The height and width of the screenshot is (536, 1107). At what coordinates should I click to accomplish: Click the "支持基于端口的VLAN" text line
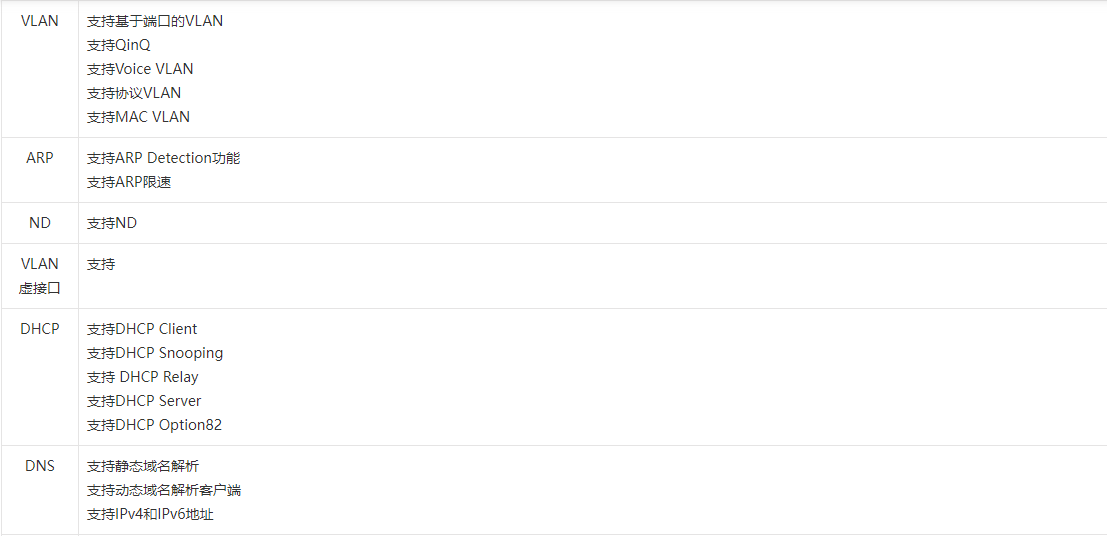(155, 21)
